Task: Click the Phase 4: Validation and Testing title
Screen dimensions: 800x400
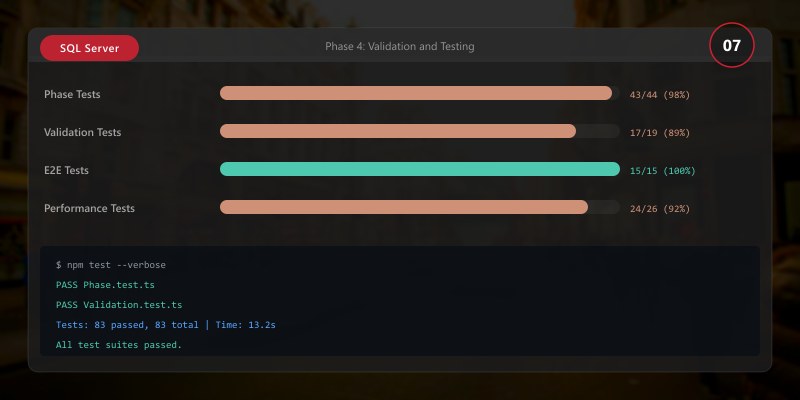Action: click(x=399, y=46)
